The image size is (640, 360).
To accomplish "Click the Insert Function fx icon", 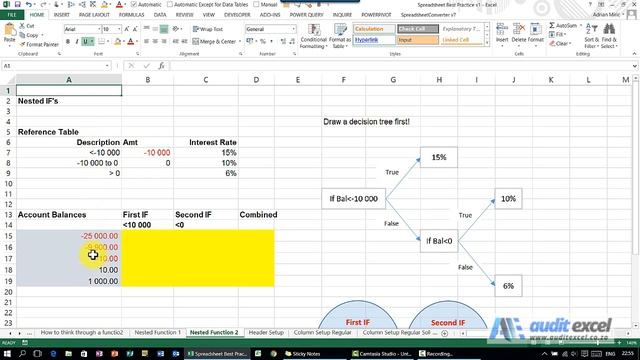I will (161, 66).
